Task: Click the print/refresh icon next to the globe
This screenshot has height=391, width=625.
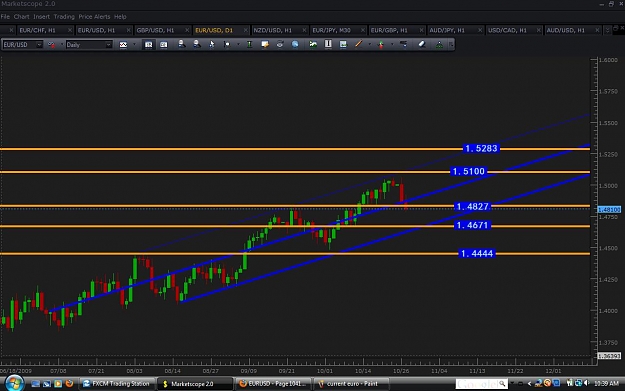Action: pos(280,45)
